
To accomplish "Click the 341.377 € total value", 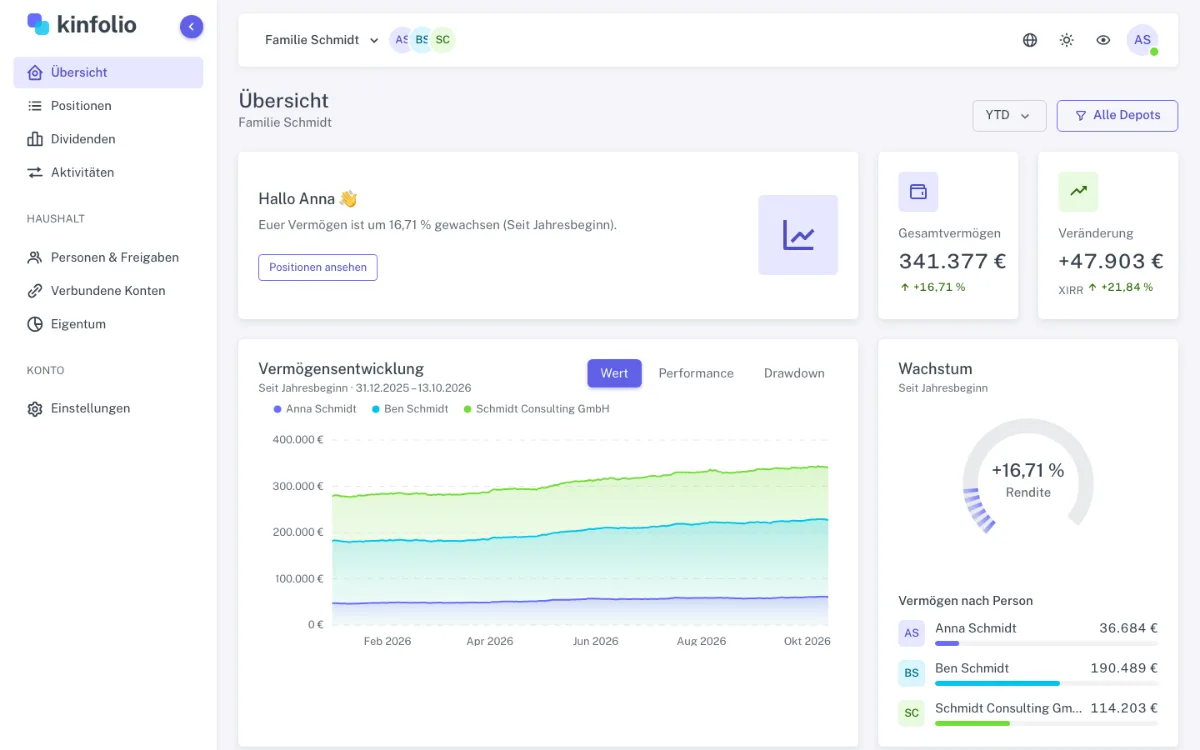I will [x=952, y=262].
